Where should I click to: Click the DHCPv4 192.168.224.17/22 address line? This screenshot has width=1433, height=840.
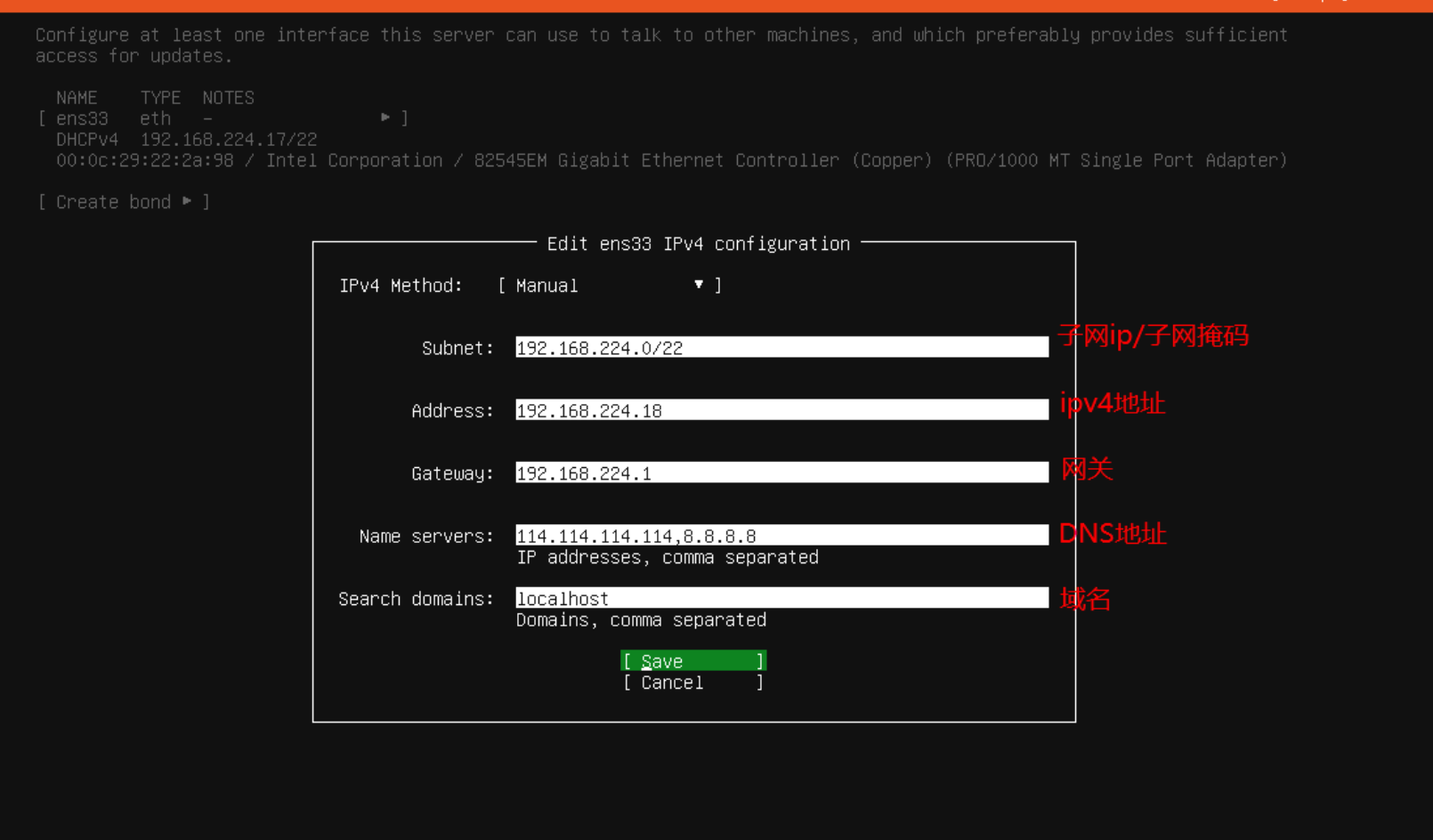click(187, 140)
